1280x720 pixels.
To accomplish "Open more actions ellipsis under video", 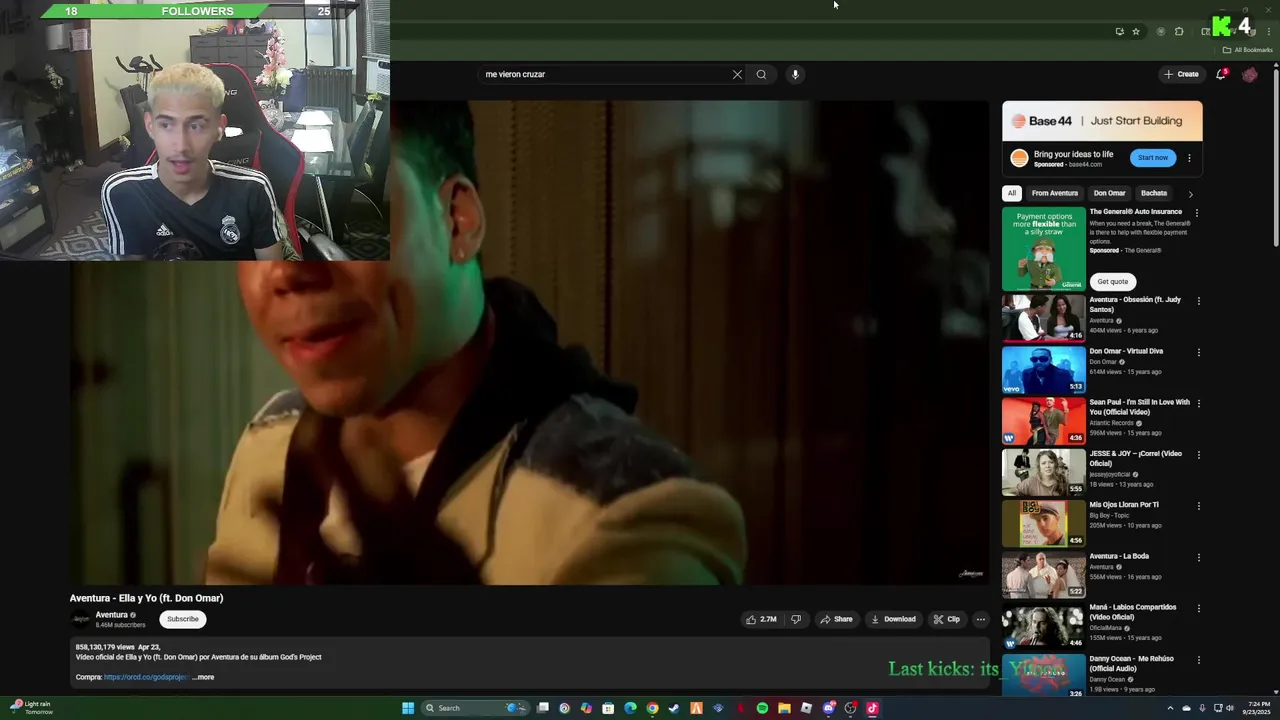I will tap(980, 619).
